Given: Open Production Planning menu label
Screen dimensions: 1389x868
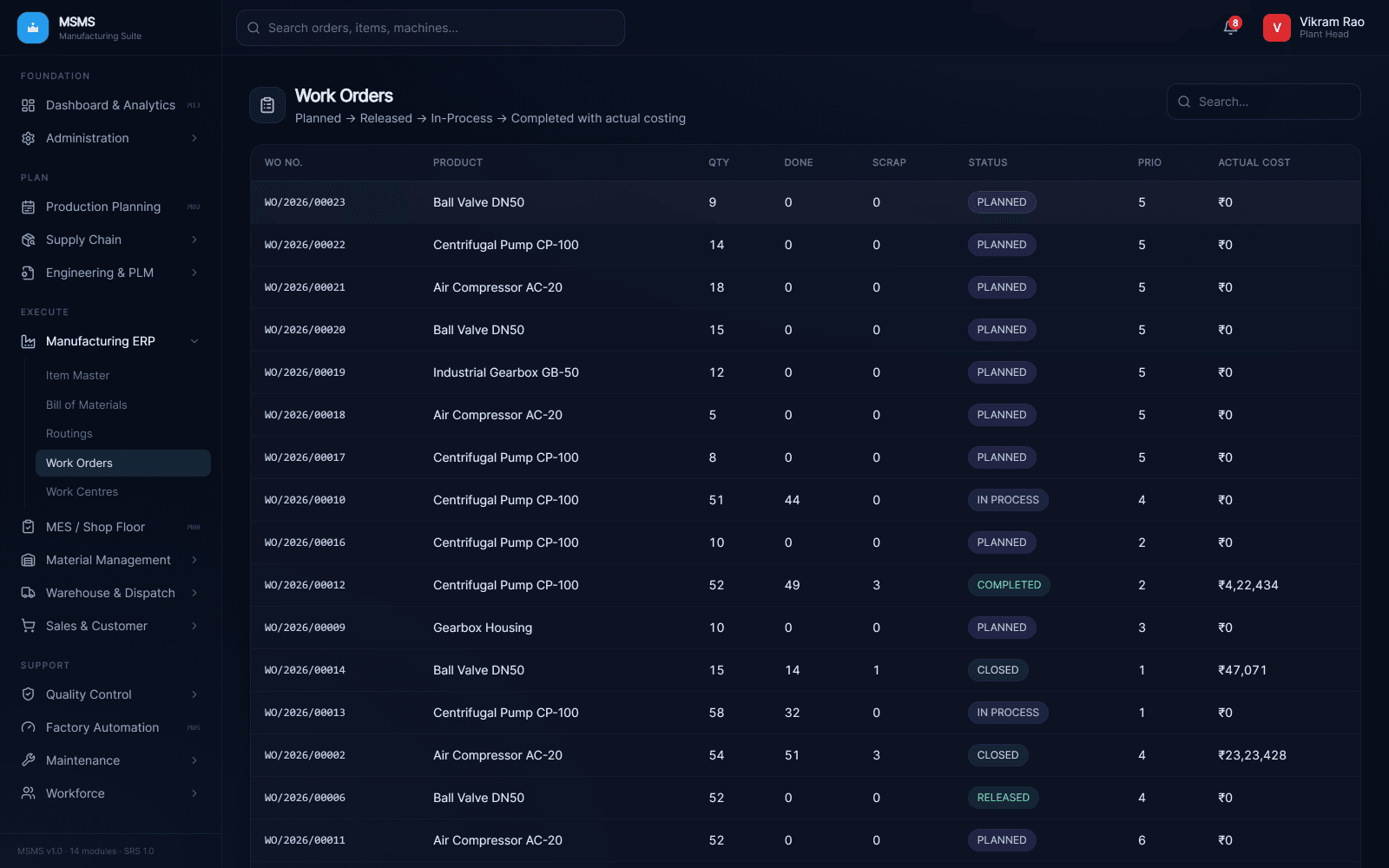Looking at the screenshot, I should pos(103,207).
